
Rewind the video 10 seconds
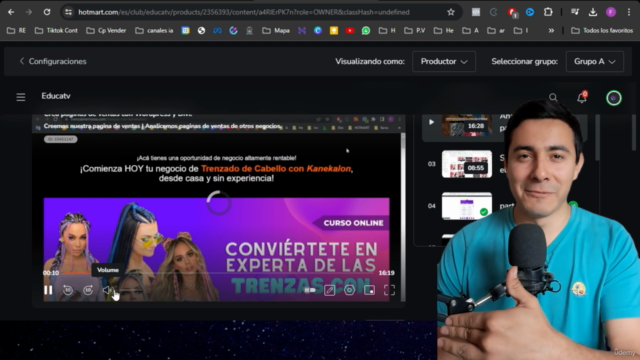click(68, 290)
